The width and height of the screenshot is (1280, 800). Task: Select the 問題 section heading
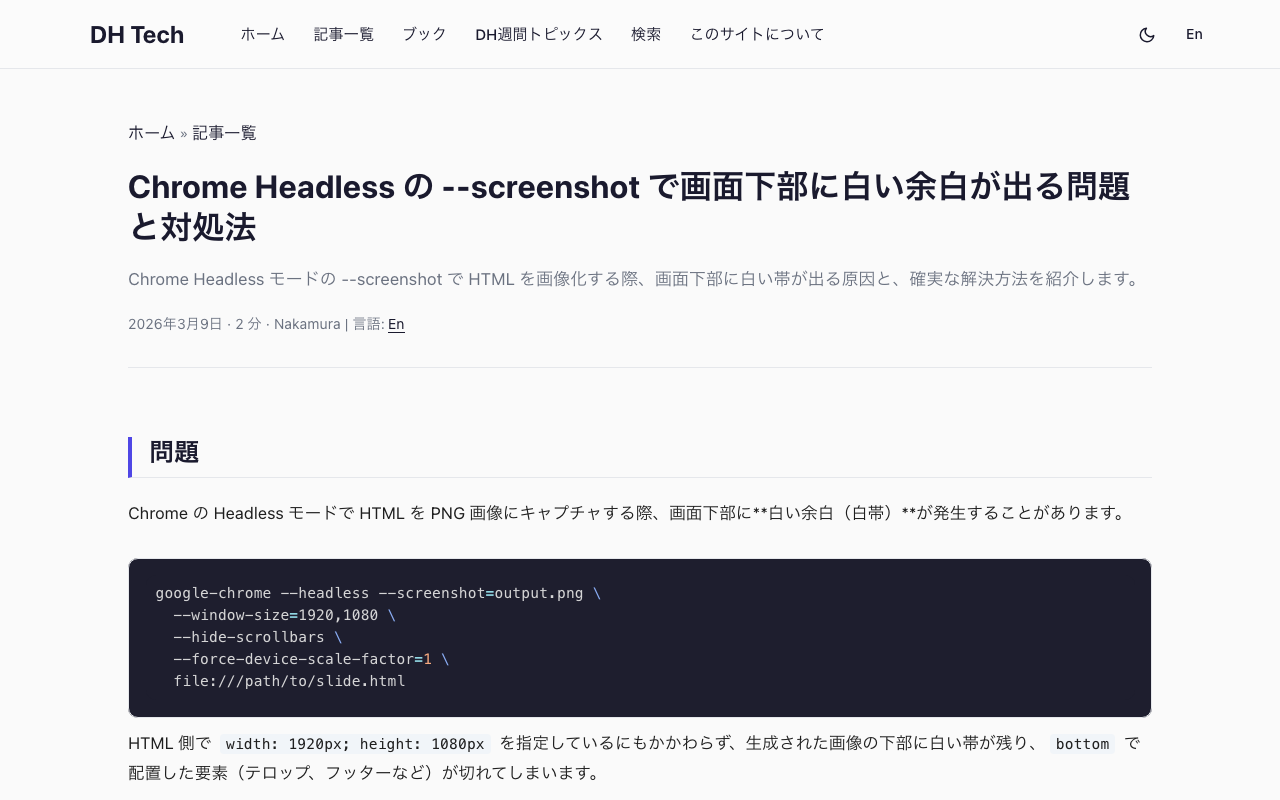pos(174,452)
